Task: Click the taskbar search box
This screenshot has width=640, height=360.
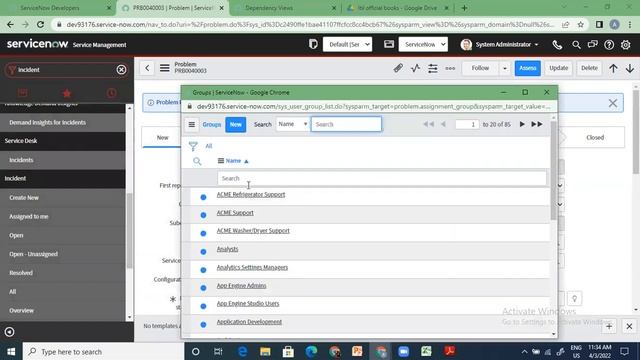Action: (103, 351)
